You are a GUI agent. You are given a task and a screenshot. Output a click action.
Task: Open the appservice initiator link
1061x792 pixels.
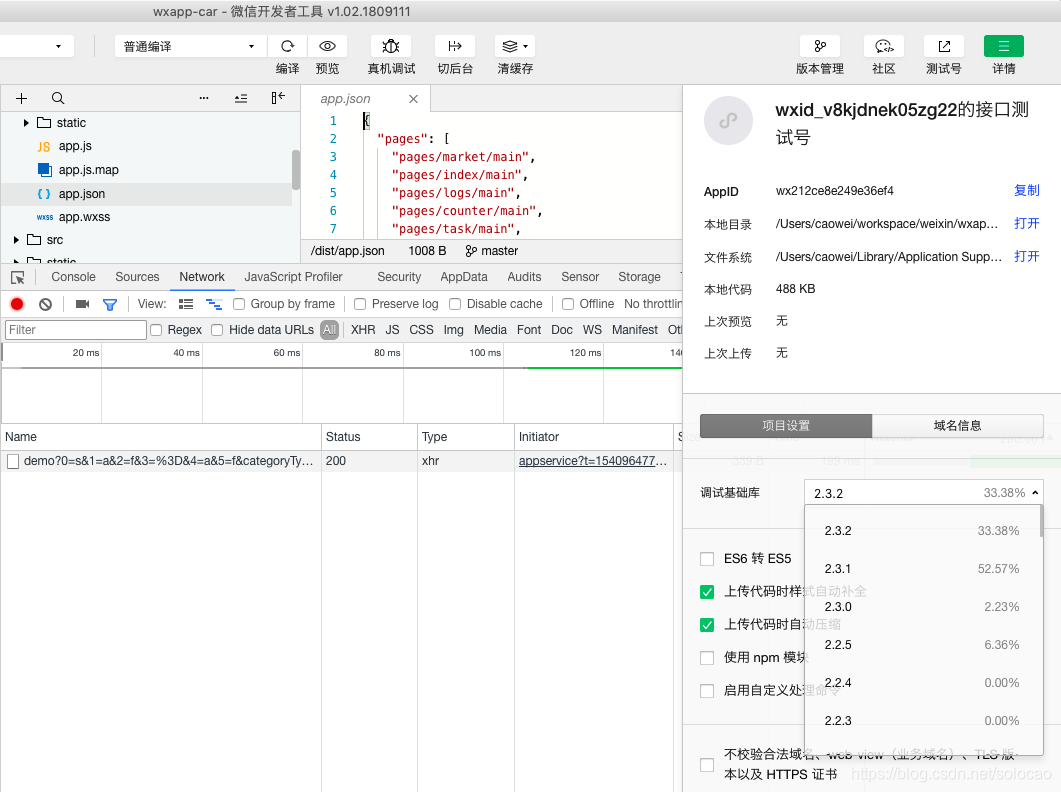click(593, 461)
